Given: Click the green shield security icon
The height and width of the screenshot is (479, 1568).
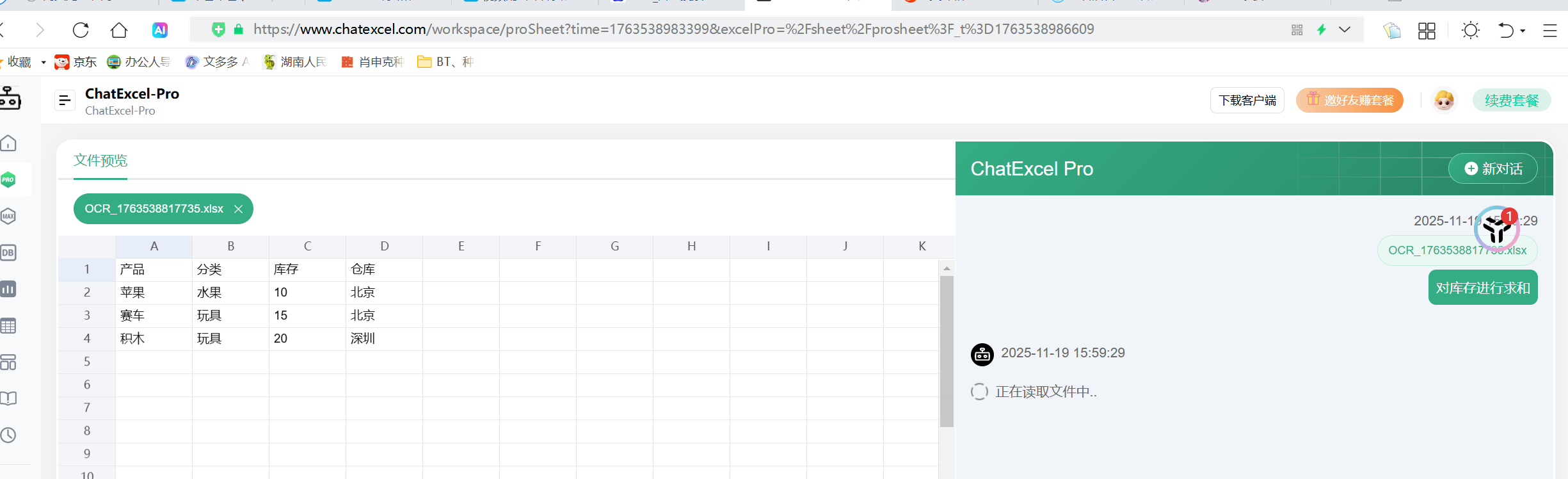Looking at the screenshot, I should pyautogui.click(x=219, y=29).
